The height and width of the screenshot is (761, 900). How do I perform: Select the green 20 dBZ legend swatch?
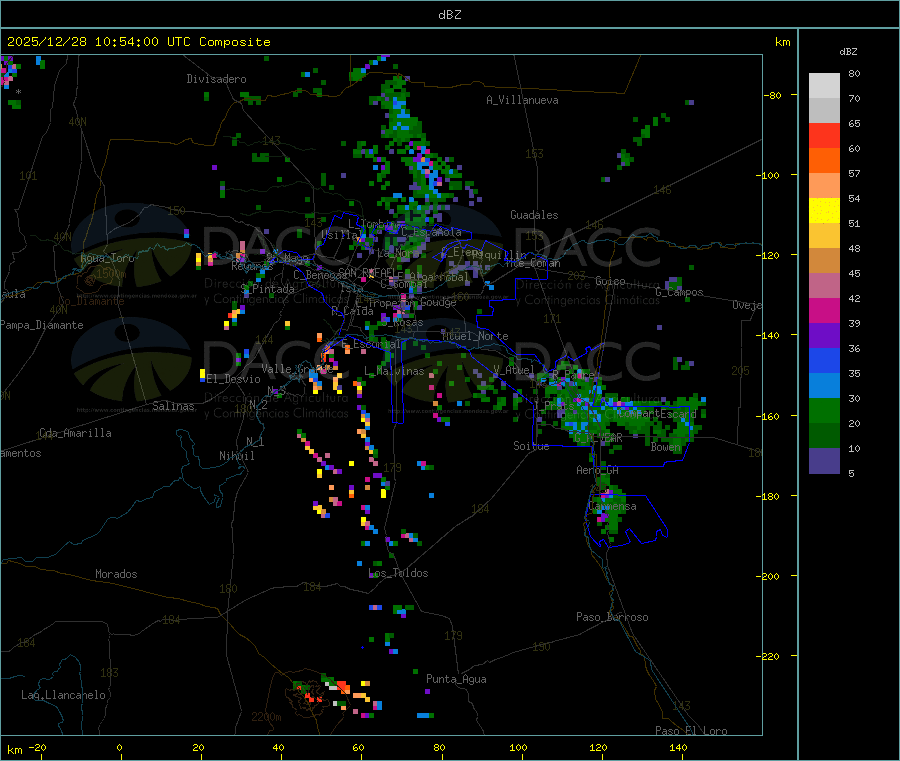824,410
